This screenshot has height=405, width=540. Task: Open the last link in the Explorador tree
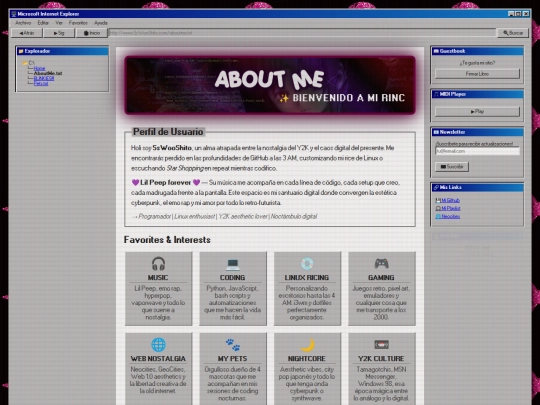click(x=41, y=83)
